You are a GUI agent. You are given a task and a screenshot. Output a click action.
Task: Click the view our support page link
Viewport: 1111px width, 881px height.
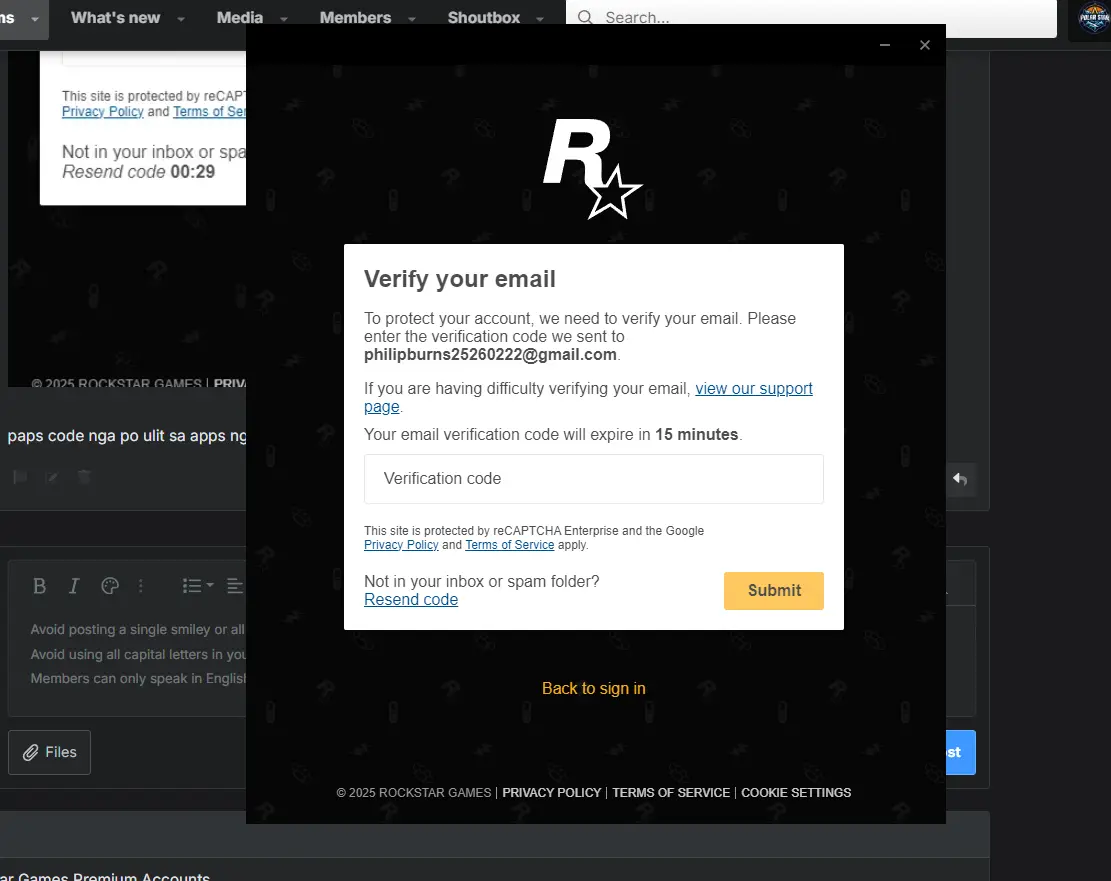[x=753, y=388]
